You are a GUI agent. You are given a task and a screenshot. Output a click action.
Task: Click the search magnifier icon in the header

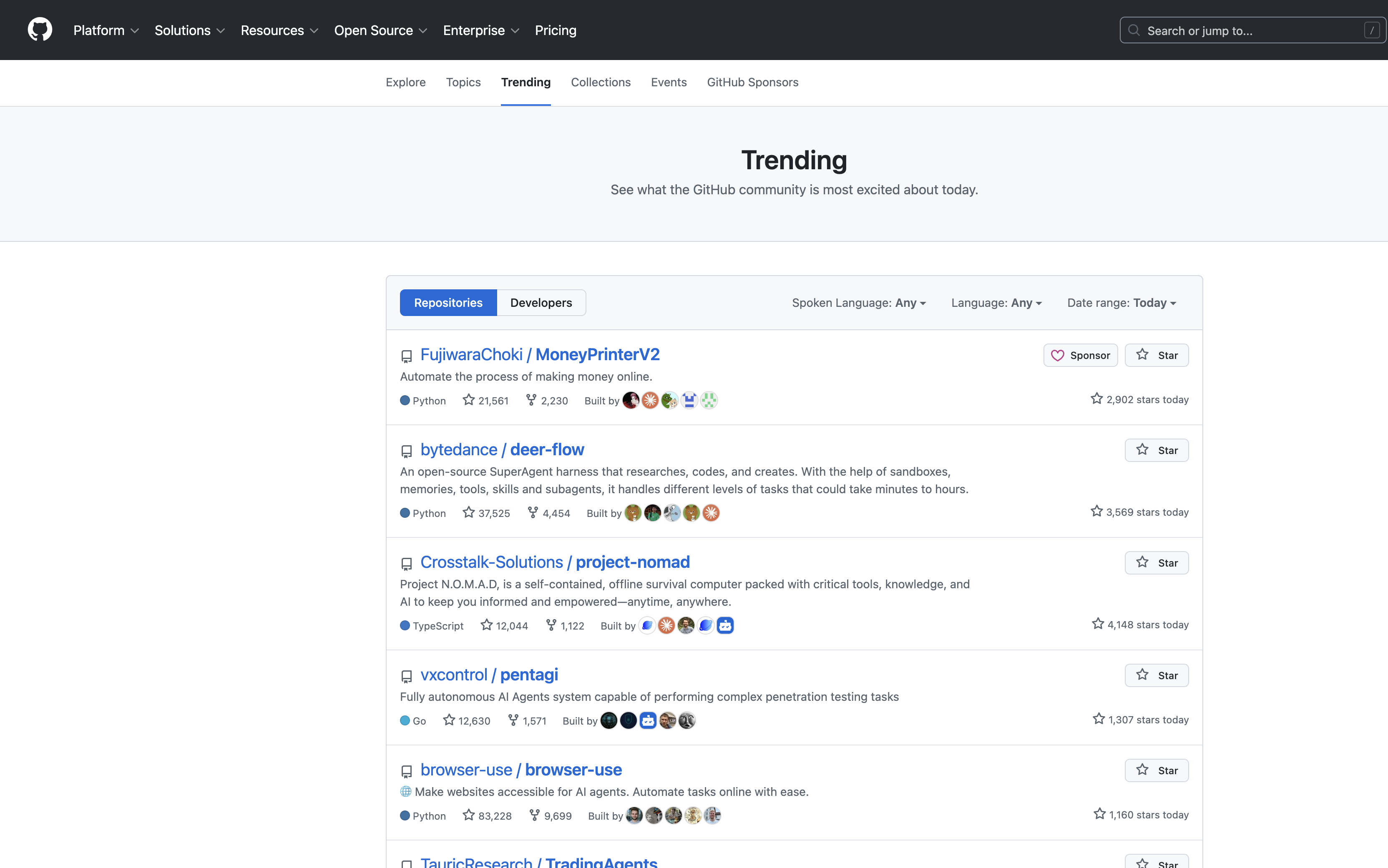1134,30
